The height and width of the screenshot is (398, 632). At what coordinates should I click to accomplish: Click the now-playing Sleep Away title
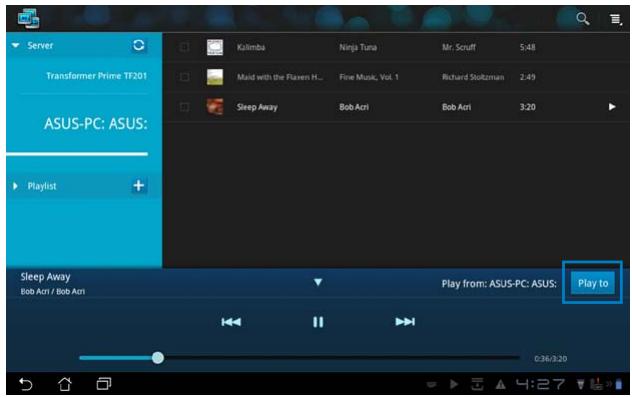46,277
